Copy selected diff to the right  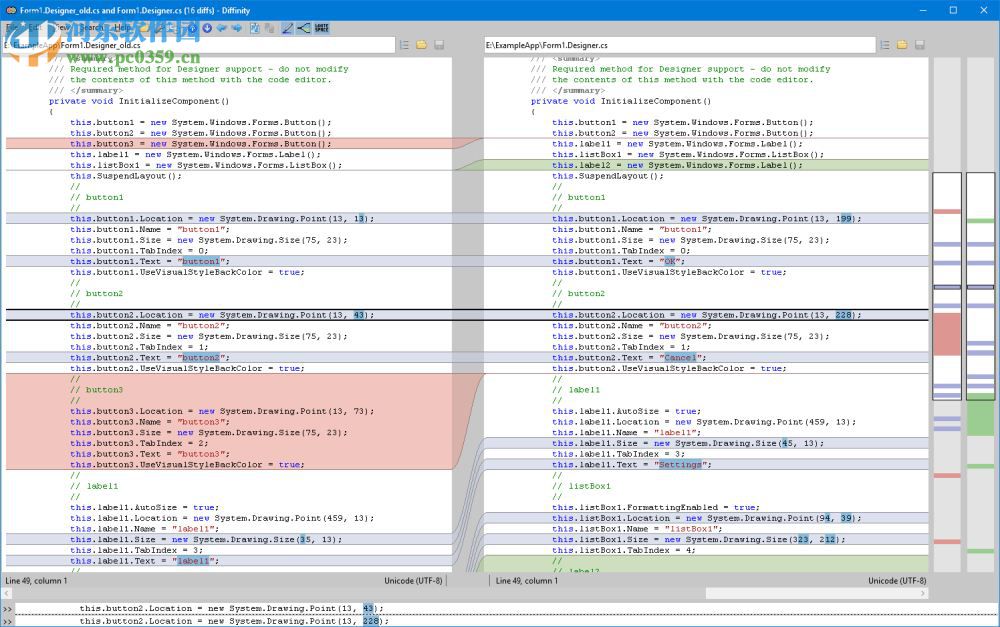point(237,28)
